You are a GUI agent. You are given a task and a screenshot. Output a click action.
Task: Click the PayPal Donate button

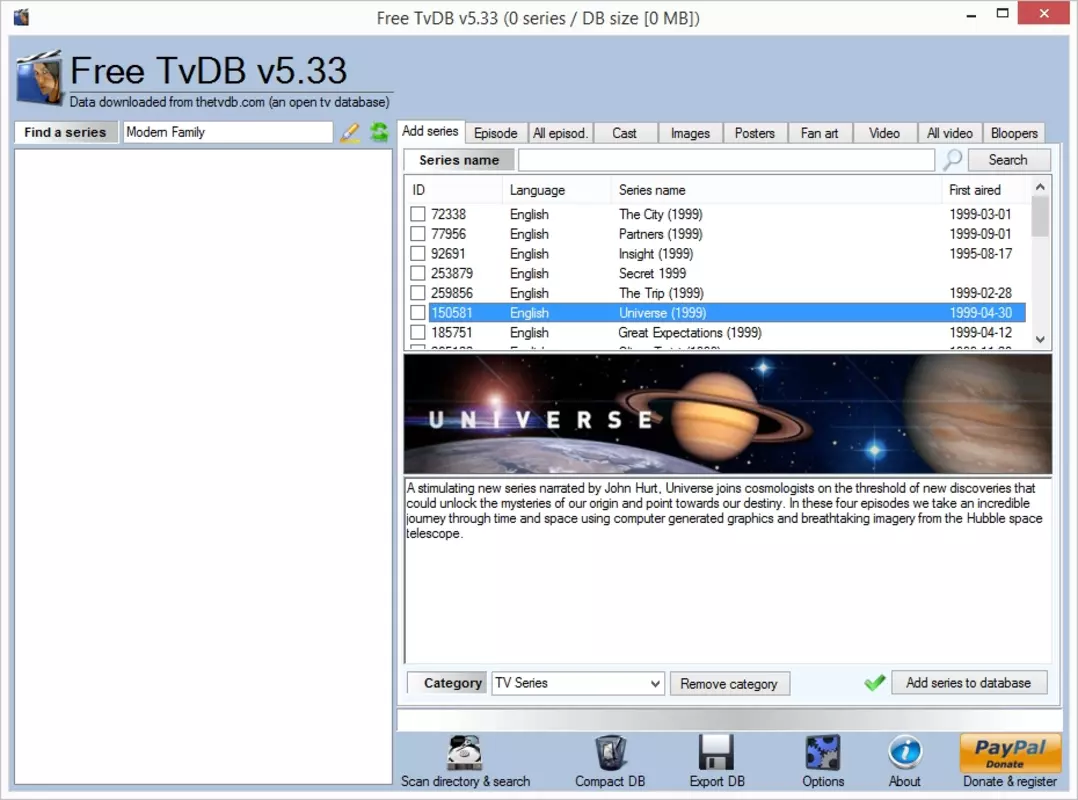coord(1010,753)
